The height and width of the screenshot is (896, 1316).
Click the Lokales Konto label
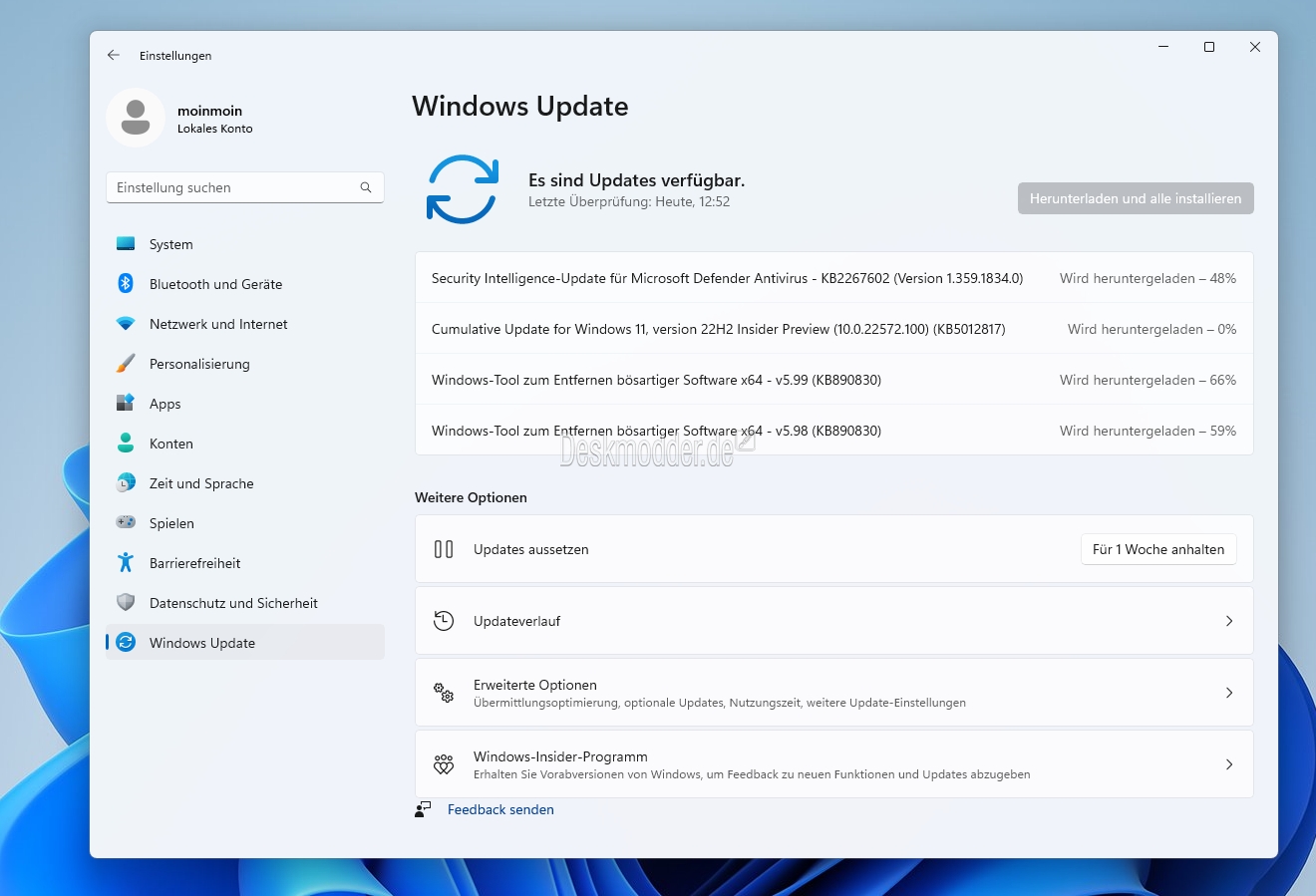215,129
